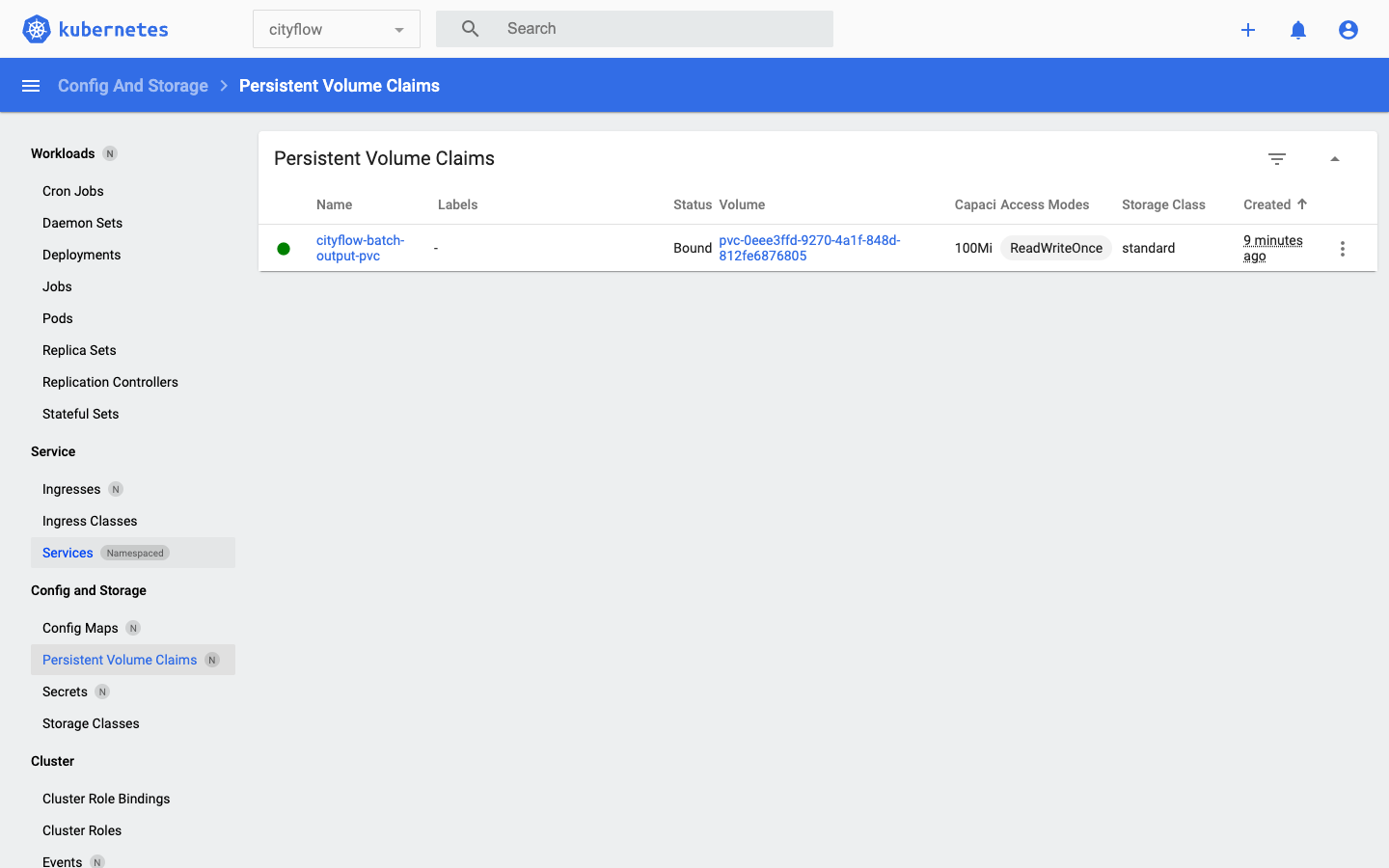Open Events in sidebar
The width and height of the screenshot is (1389, 868).
63,861
